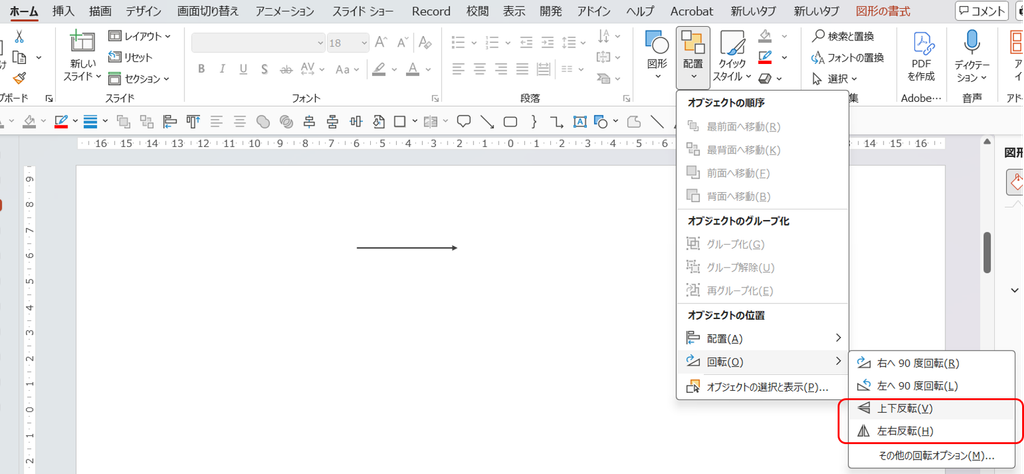Click ribbon shape effects icon
Viewport: 1024px width, 474px height.
[x=765, y=78]
